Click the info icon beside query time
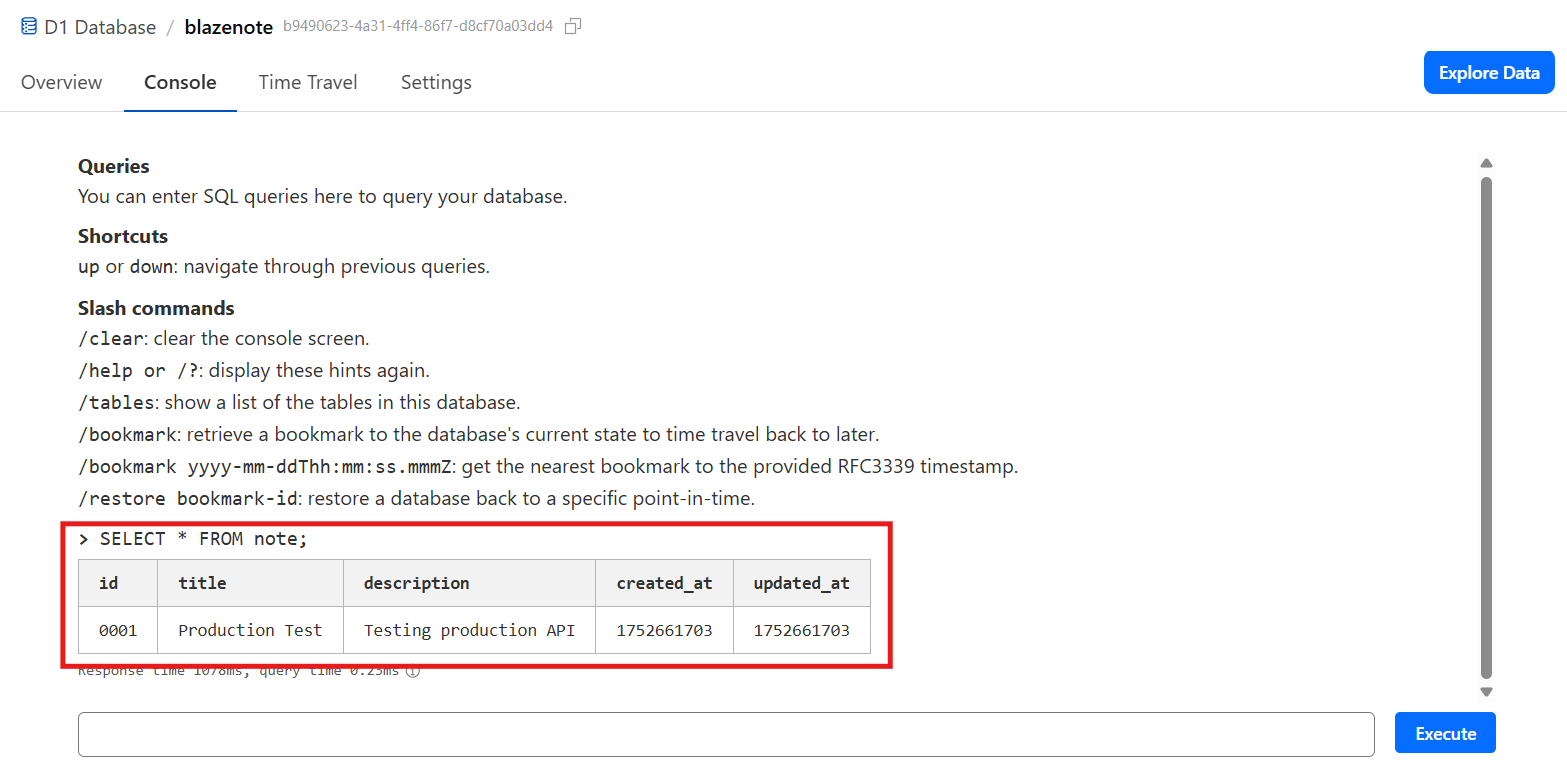The height and width of the screenshot is (768, 1567). (x=413, y=671)
